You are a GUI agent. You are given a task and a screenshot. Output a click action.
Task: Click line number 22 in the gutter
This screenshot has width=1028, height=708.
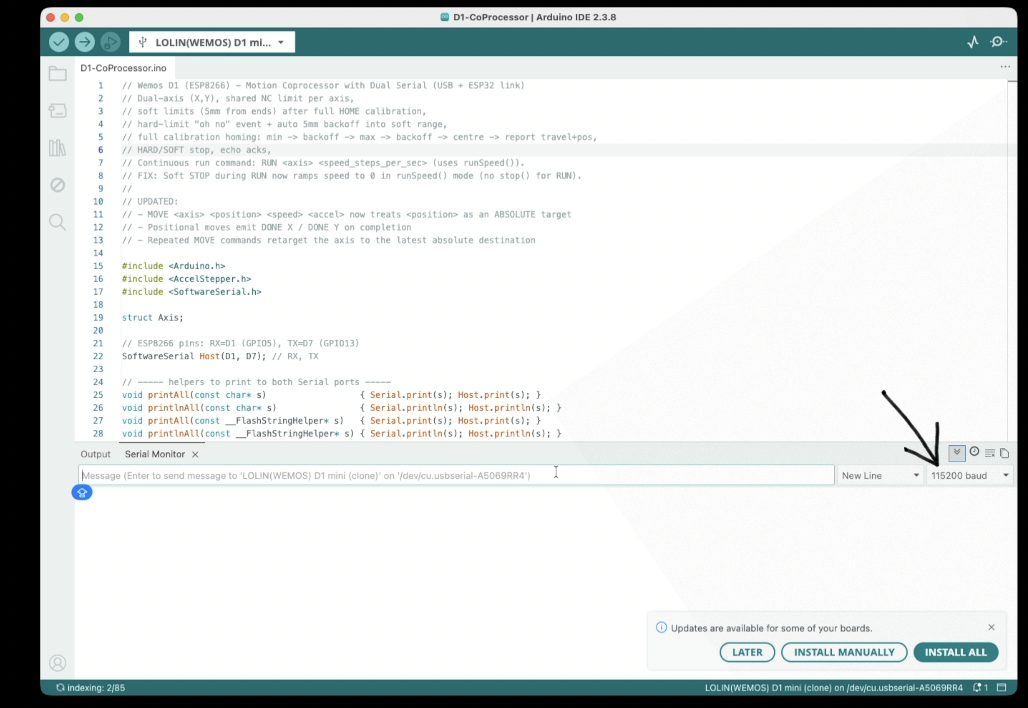click(x=98, y=356)
